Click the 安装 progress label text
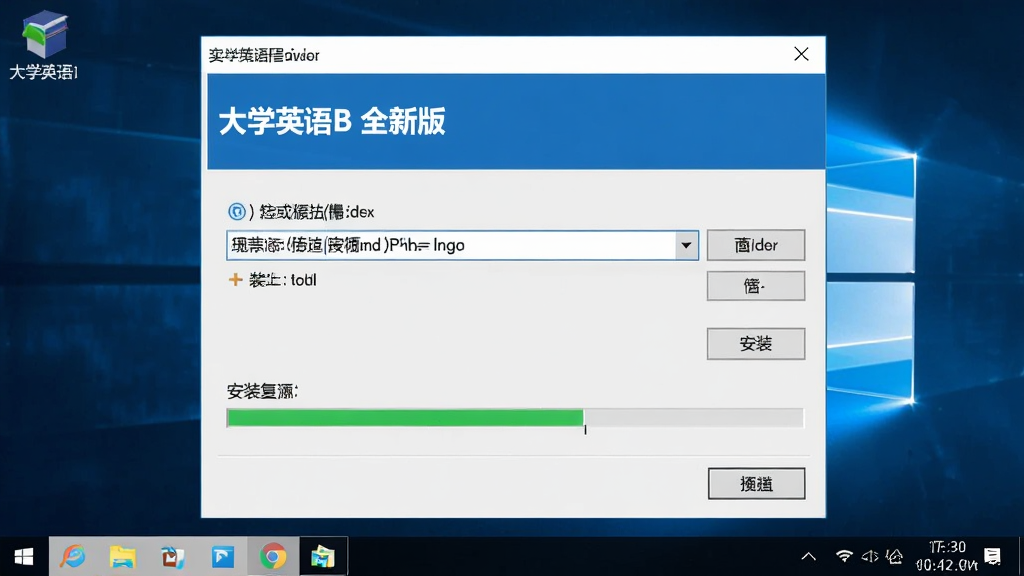 click(263, 392)
